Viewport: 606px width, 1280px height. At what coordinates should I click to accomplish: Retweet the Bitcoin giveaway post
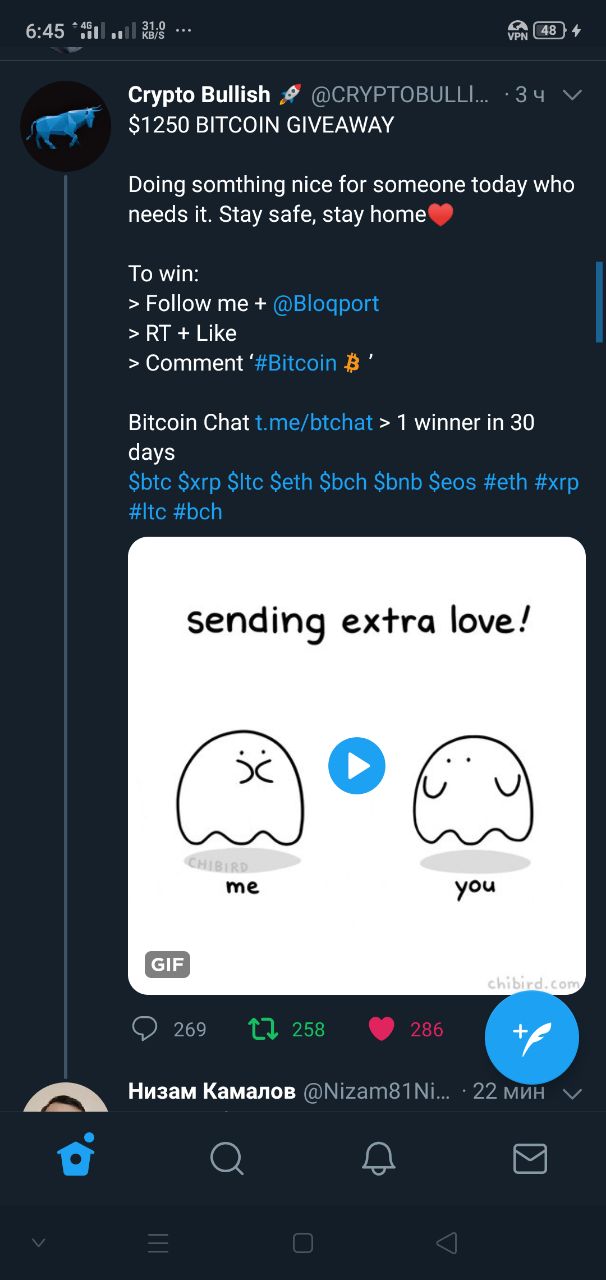pos(263,1028)
